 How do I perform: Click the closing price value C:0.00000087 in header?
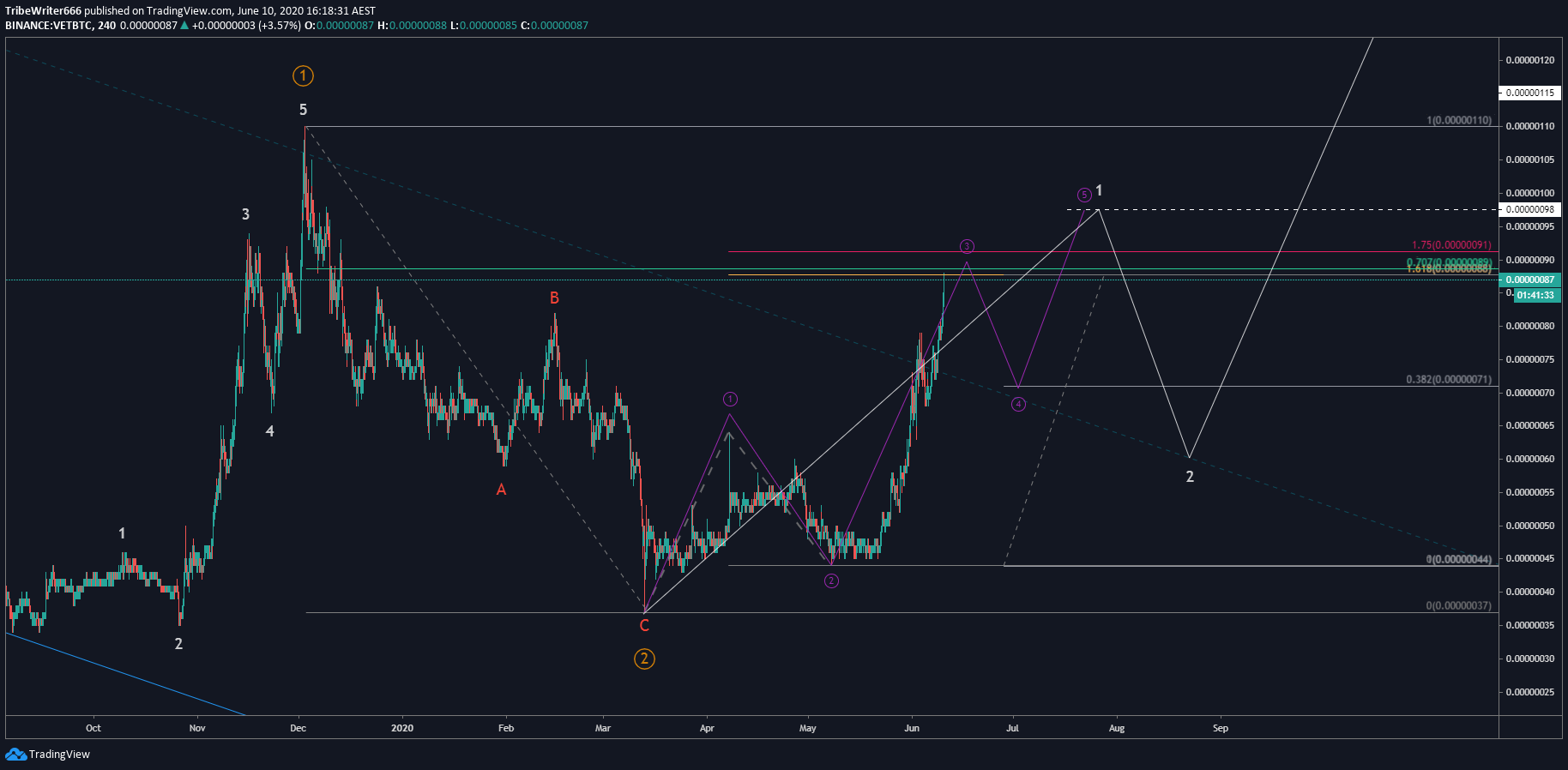coord(554,26)
